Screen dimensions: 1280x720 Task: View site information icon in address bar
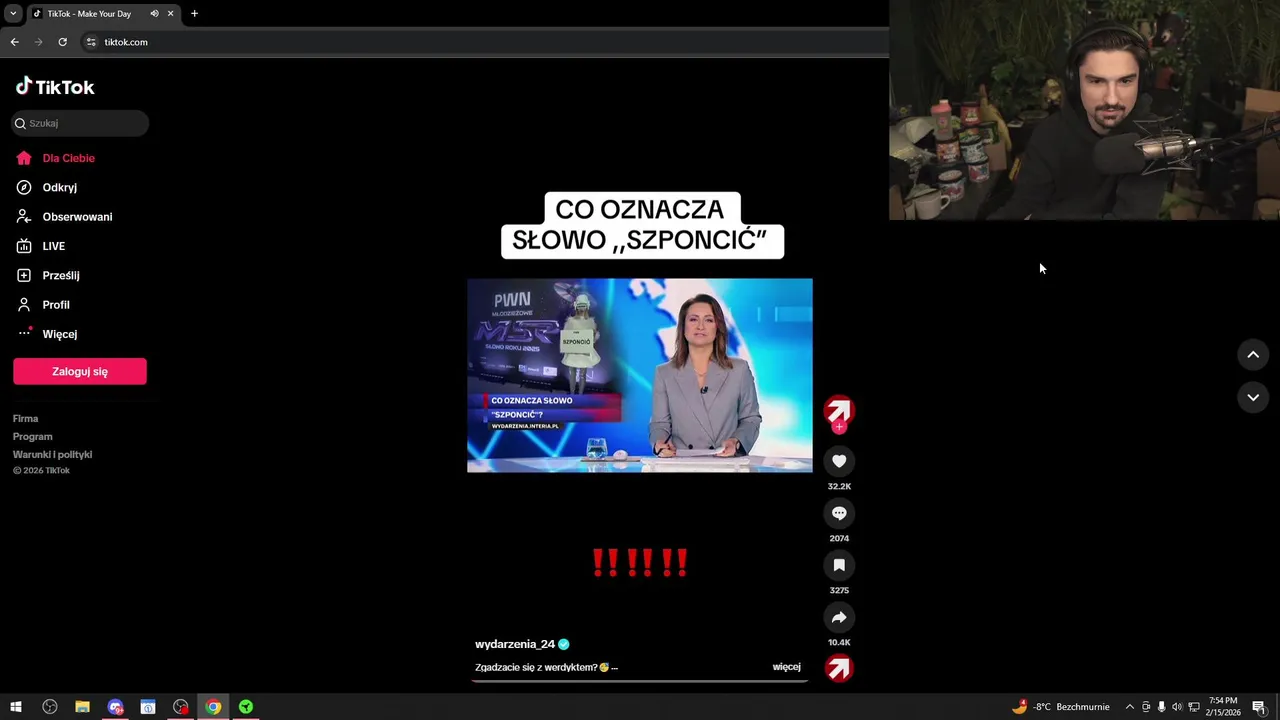(91, 42)
